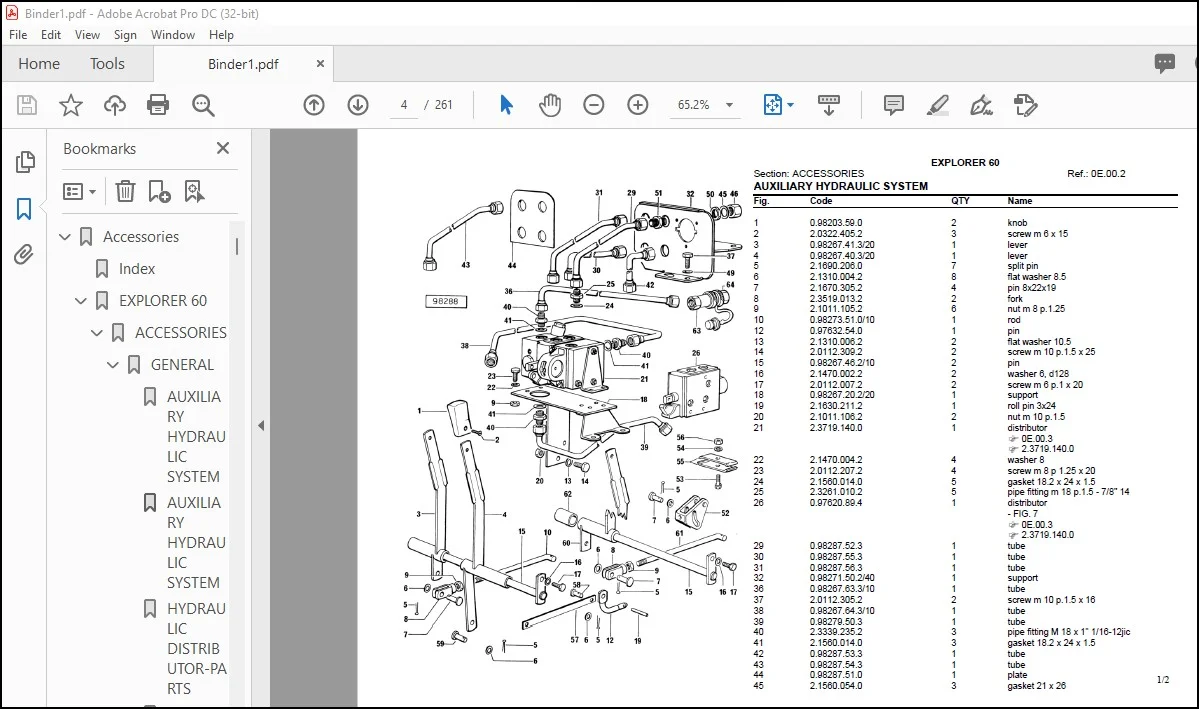This screenshot has width=1199, height=709.
Task: Add a new bookmark
Action: tap(159, 191)
